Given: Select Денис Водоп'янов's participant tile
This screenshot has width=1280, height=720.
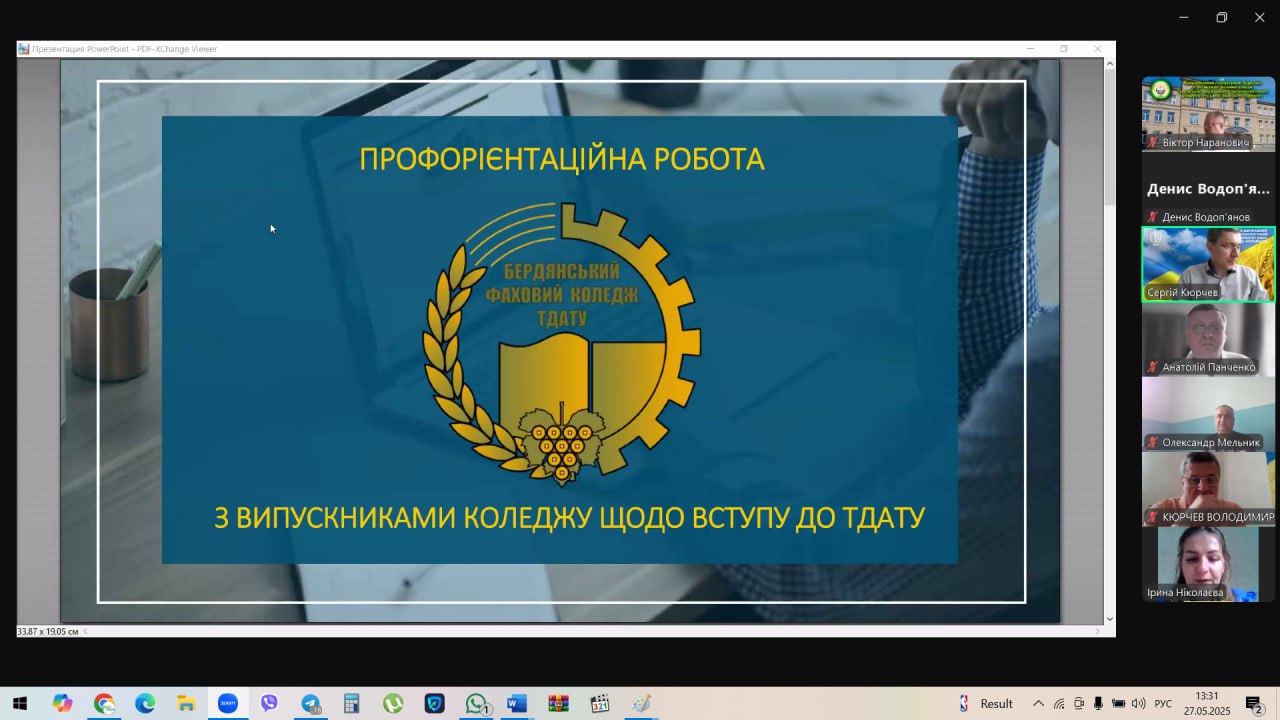Looking at the screenshot, I should [x=1208, y=189].
